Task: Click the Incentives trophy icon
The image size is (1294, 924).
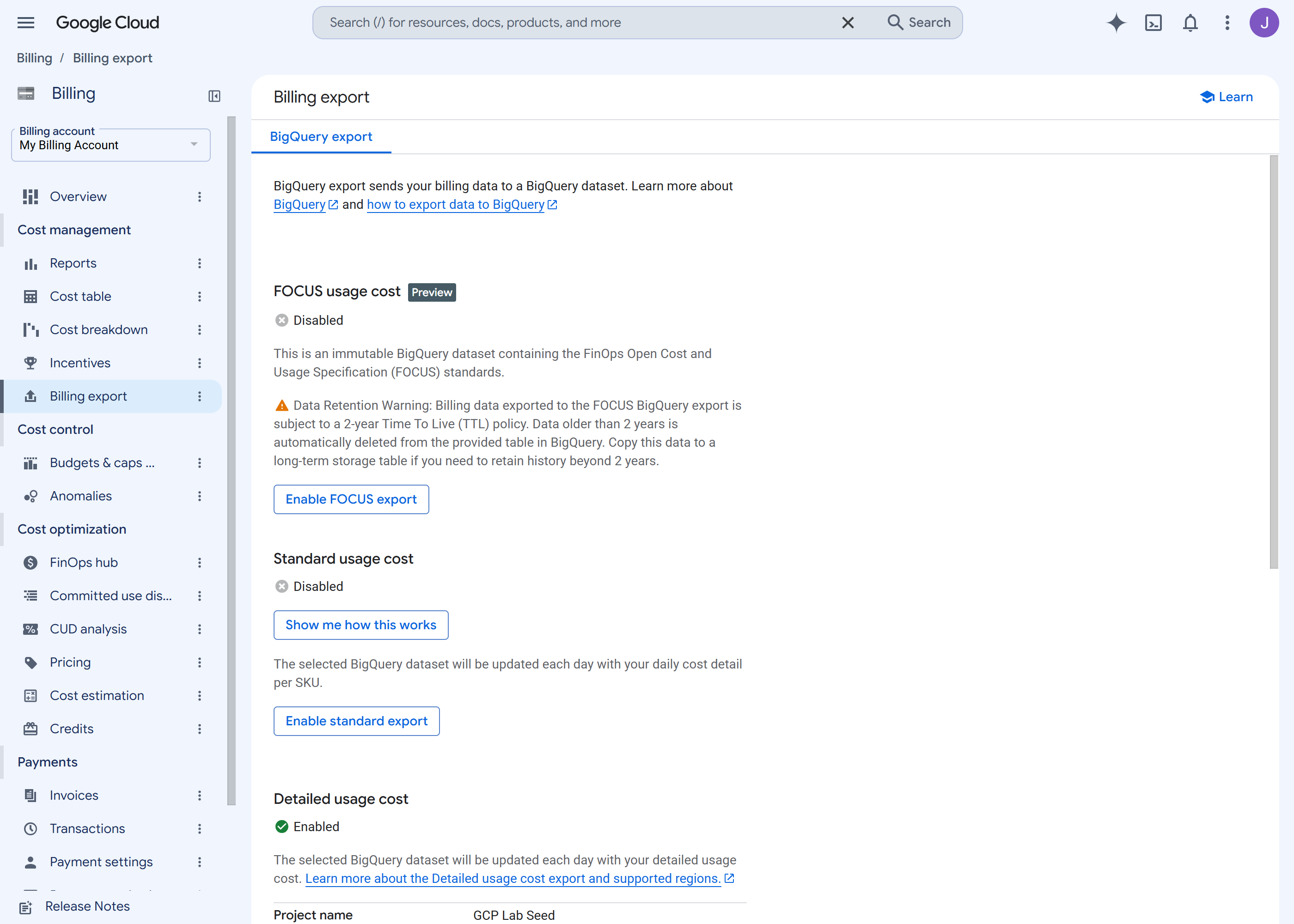Action: [x=30, y=363]
